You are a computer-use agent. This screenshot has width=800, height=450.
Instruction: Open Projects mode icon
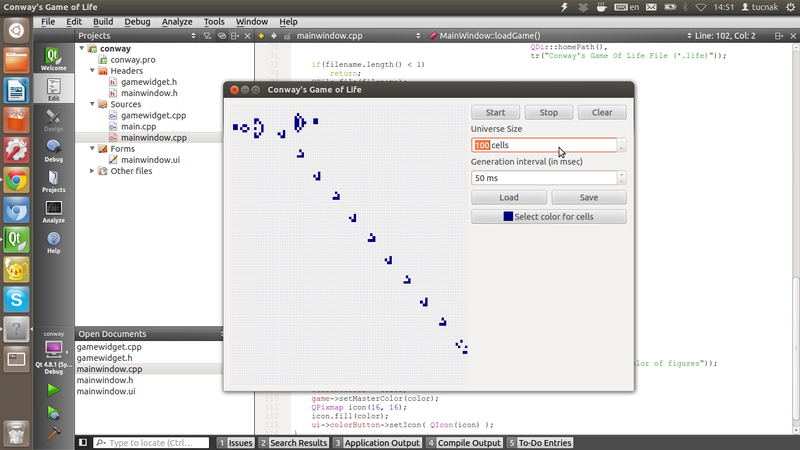point(54,181)
